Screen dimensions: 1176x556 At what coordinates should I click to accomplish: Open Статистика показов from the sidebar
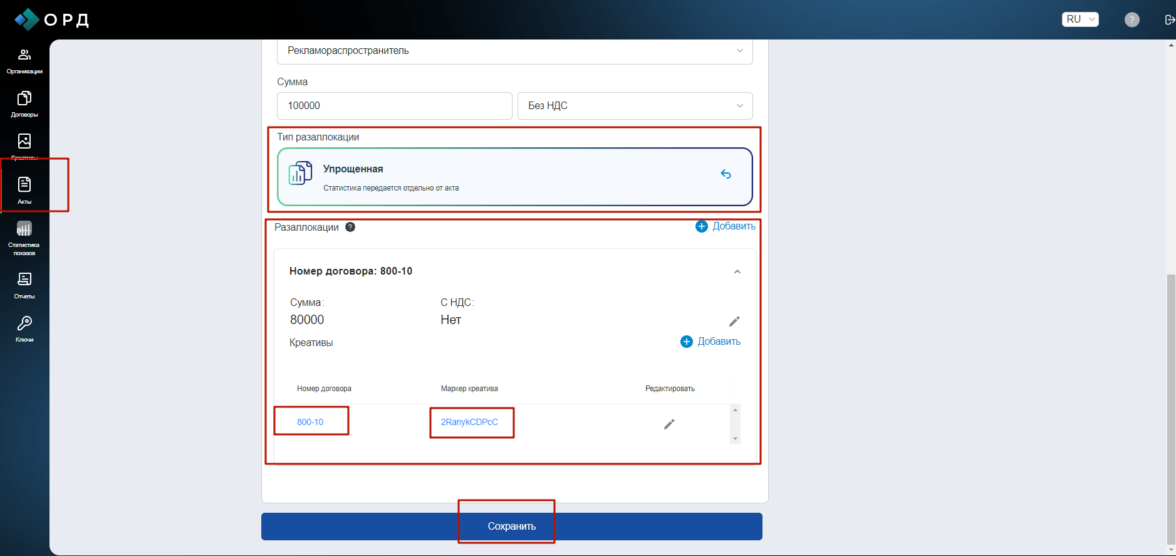(24, 238)
